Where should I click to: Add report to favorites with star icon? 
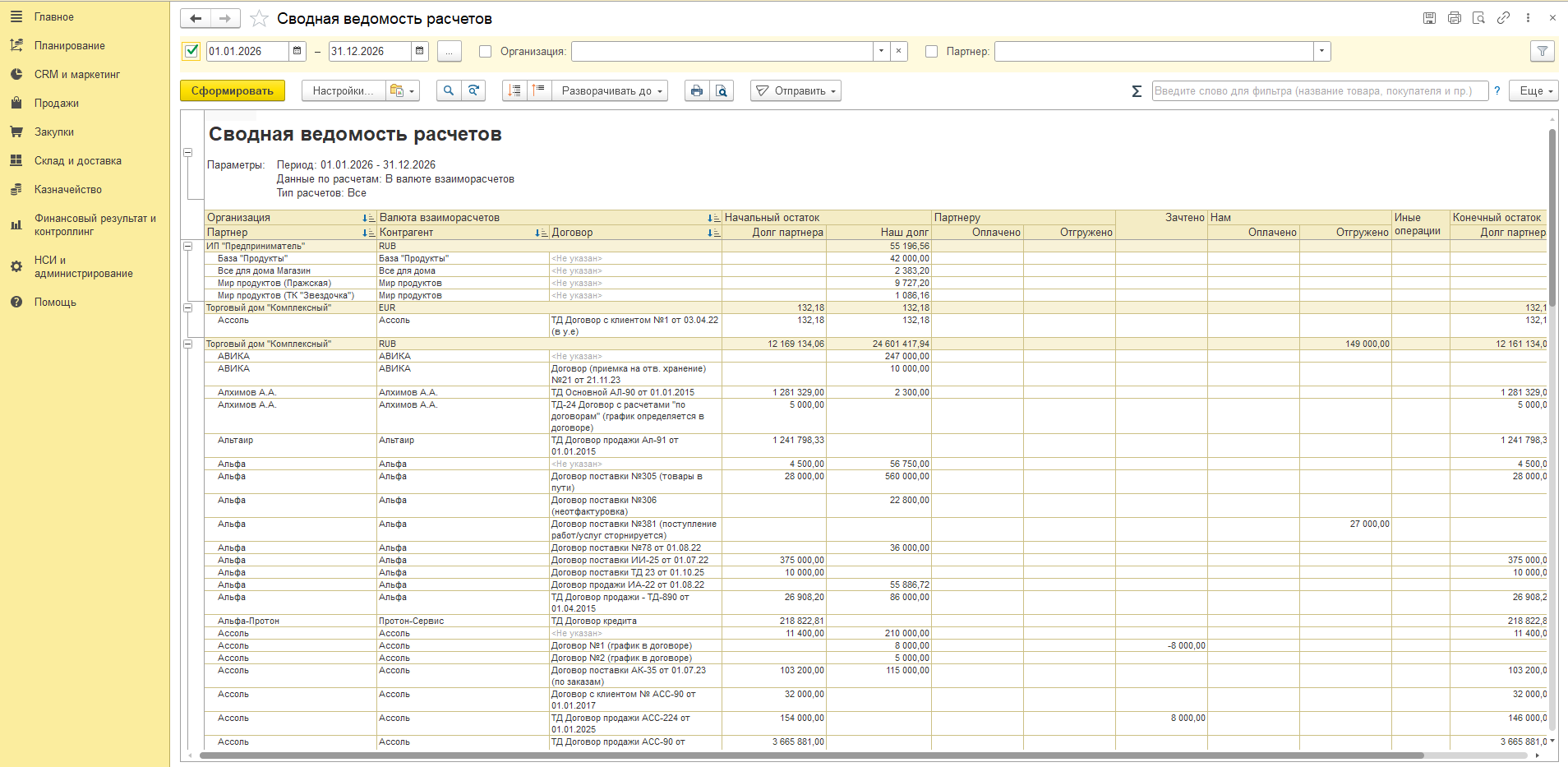coord(259,18)
